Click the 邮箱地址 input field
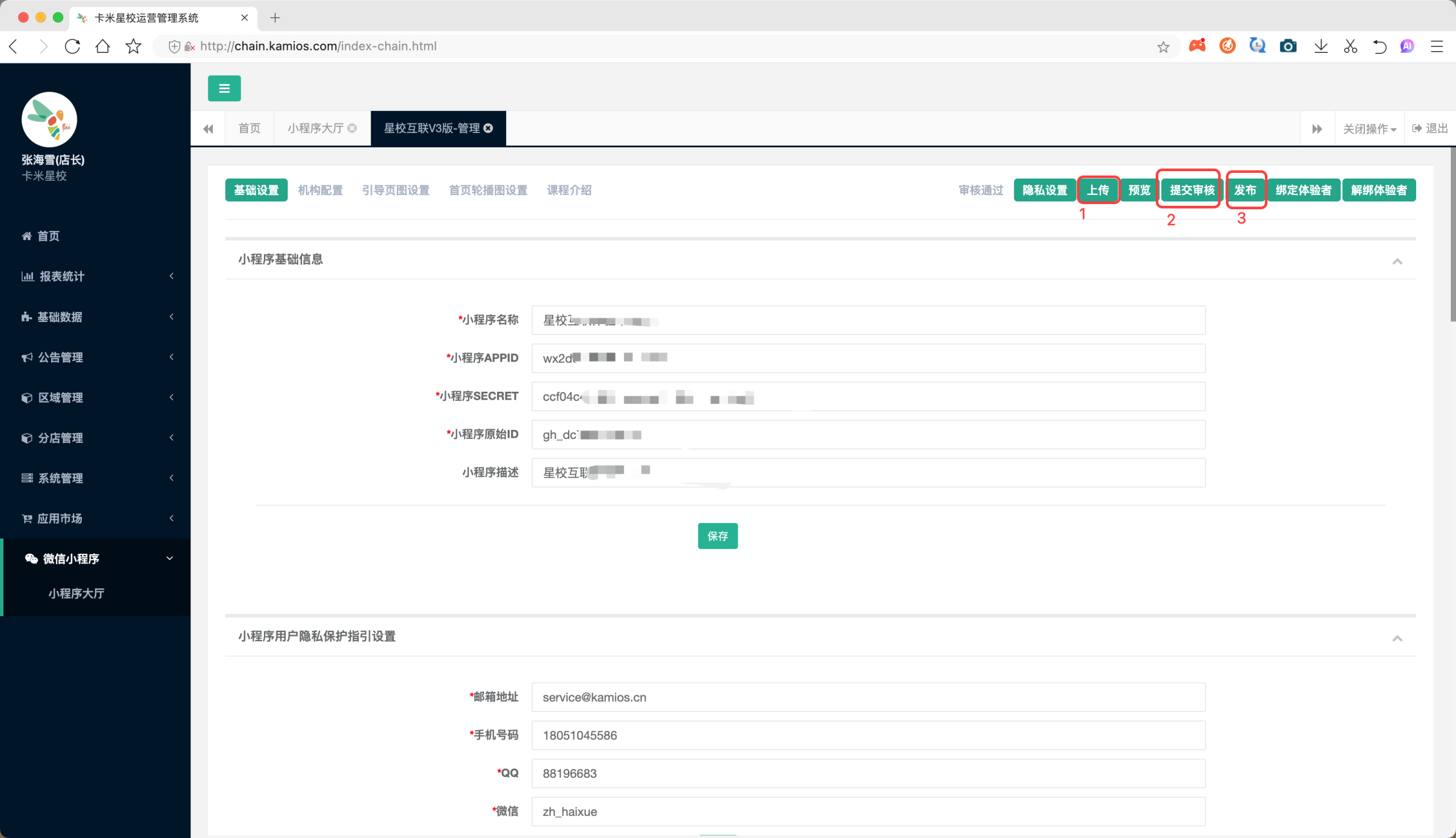The height and width of the screenshot is (838, 1456). click(x=868, y=697)
